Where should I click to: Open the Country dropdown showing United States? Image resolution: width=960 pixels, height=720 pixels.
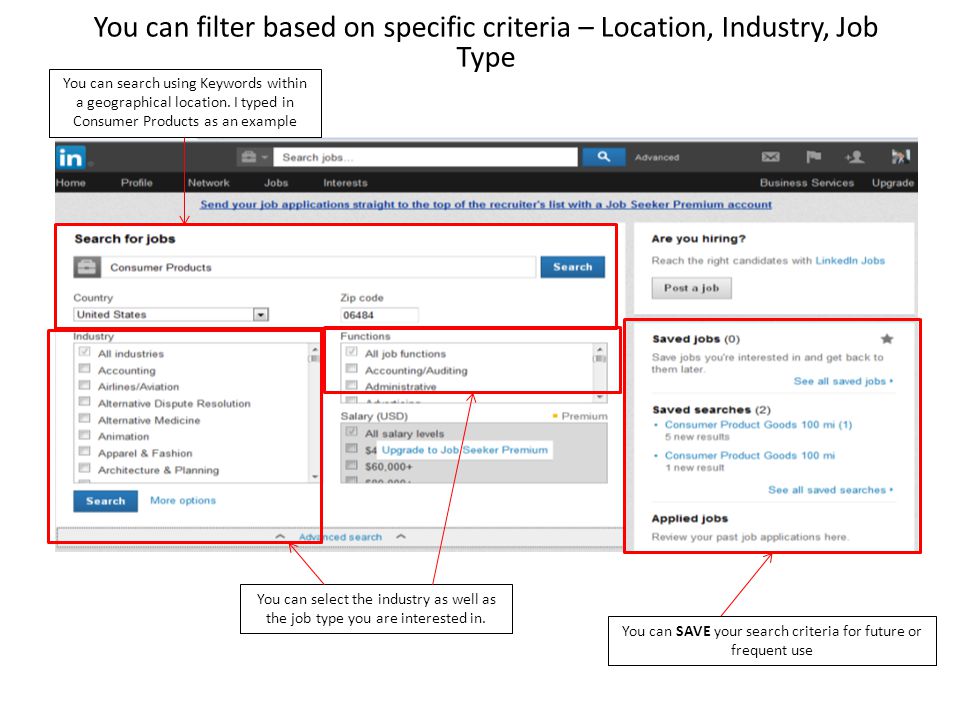(x=171, y=315)
